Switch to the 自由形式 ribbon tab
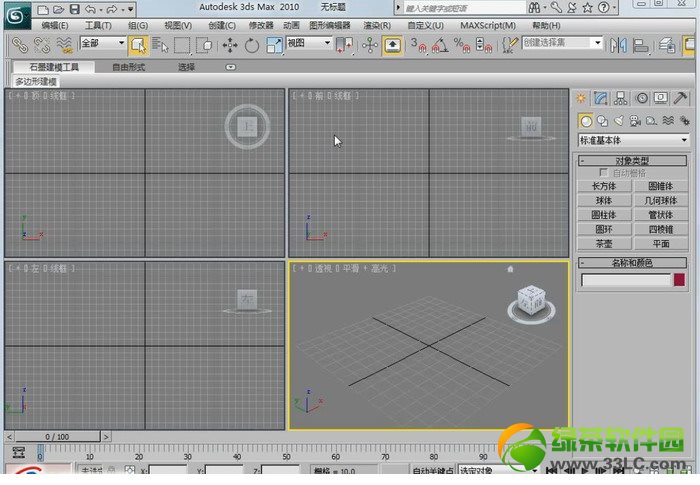 (x=129, y=67)
